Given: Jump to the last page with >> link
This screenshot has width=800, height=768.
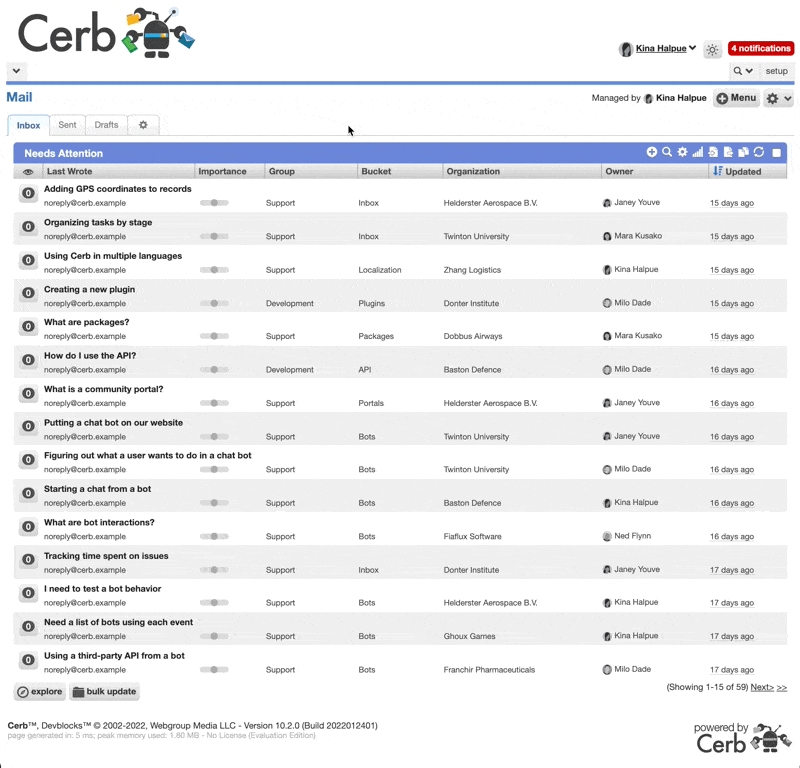Looking at the screenshot, I should point(782,687).
